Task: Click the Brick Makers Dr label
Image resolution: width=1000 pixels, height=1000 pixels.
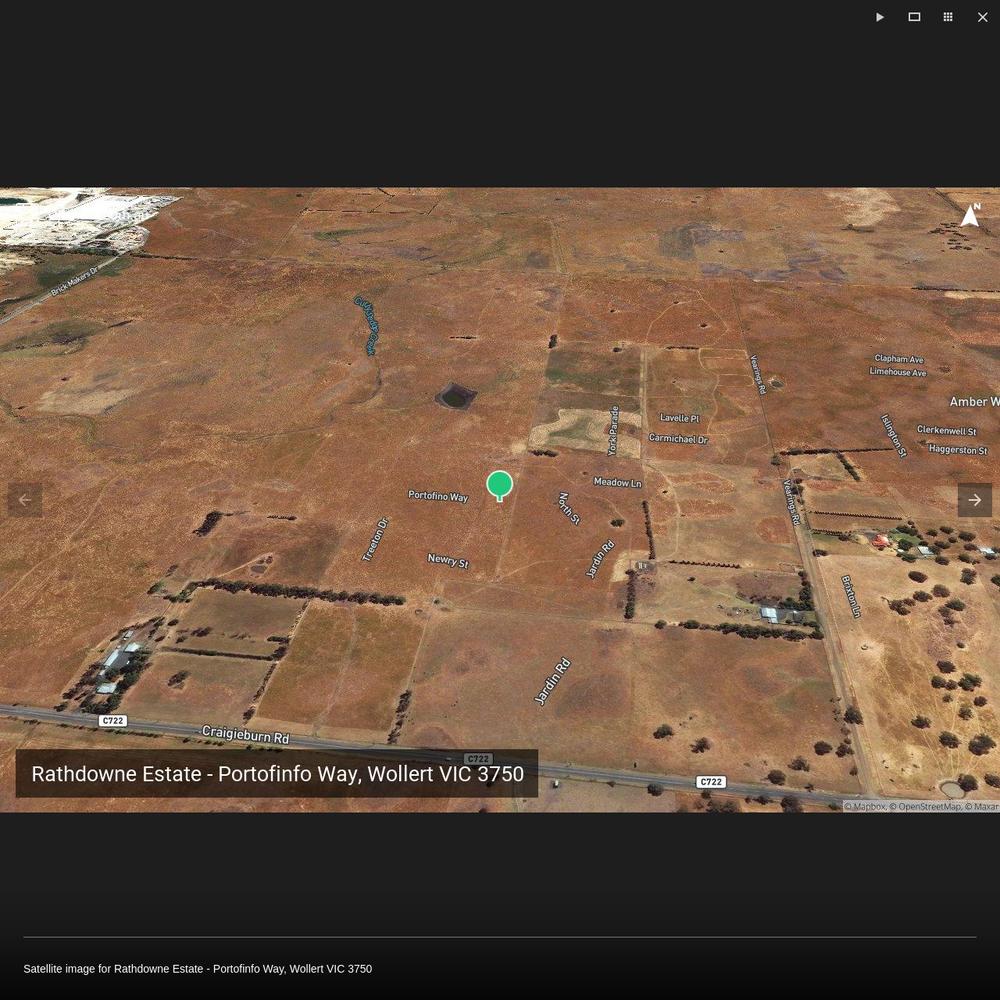Action: (75, 281)
